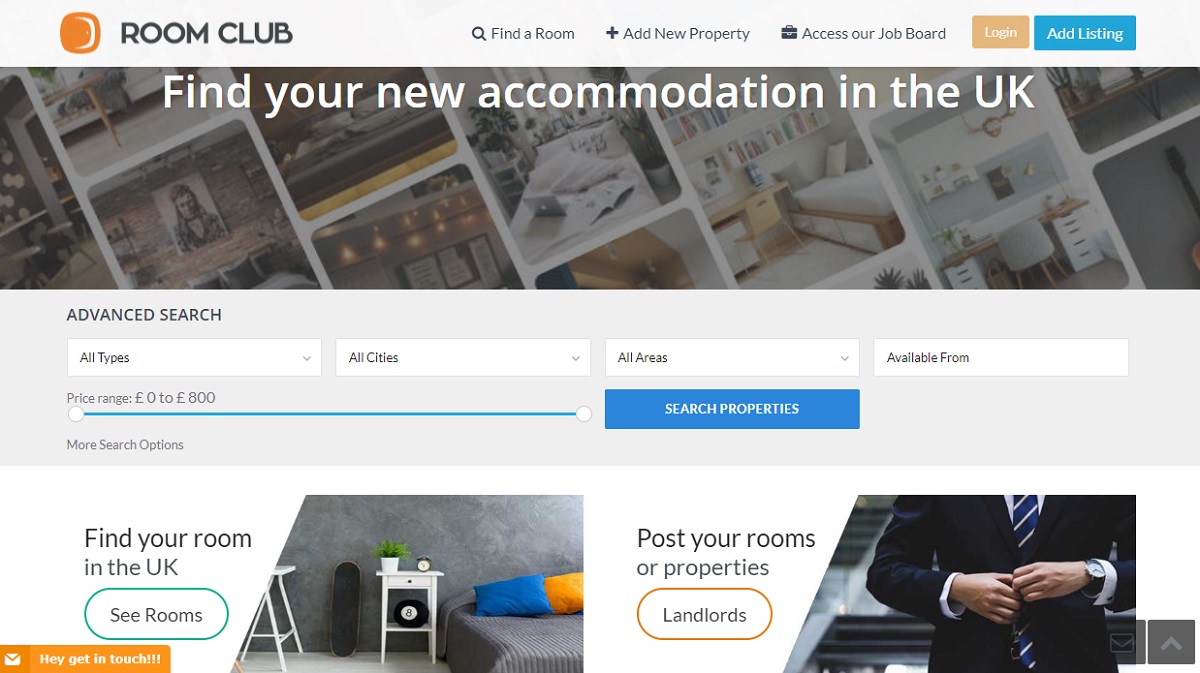Open the All Areas dropdown
Viewport: 1200px width, 673px height.
click(x=732, y=357)
